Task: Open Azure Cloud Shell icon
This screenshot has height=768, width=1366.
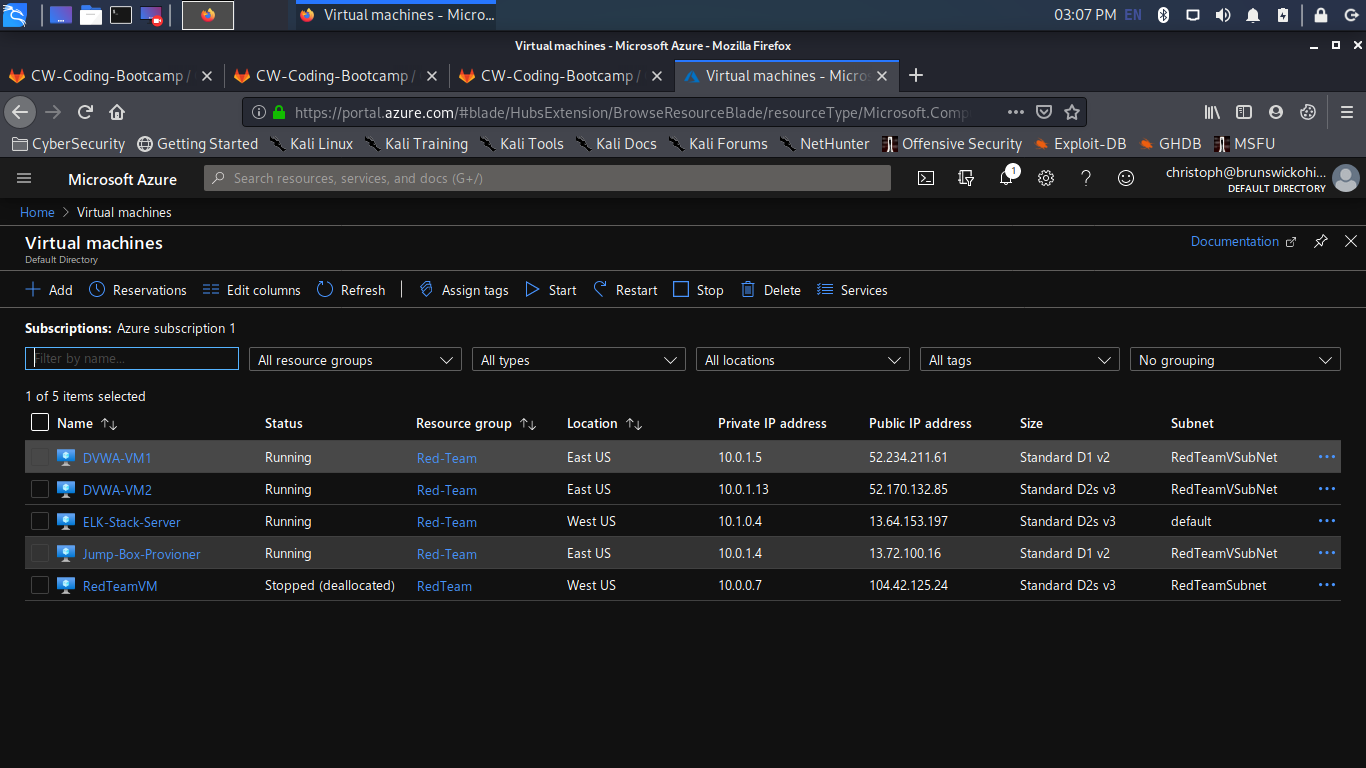Action: (x=926, y=178)
